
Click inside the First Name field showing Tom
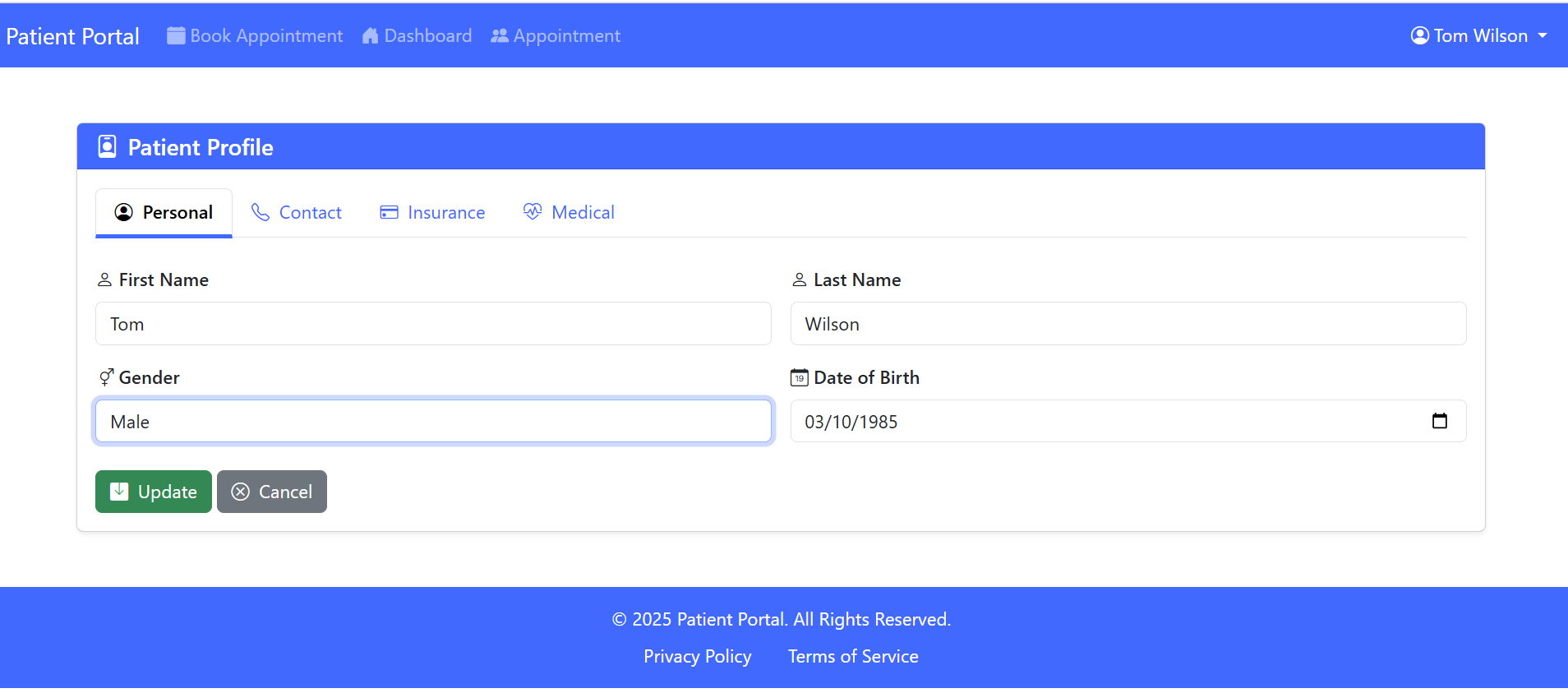(433, 323)
